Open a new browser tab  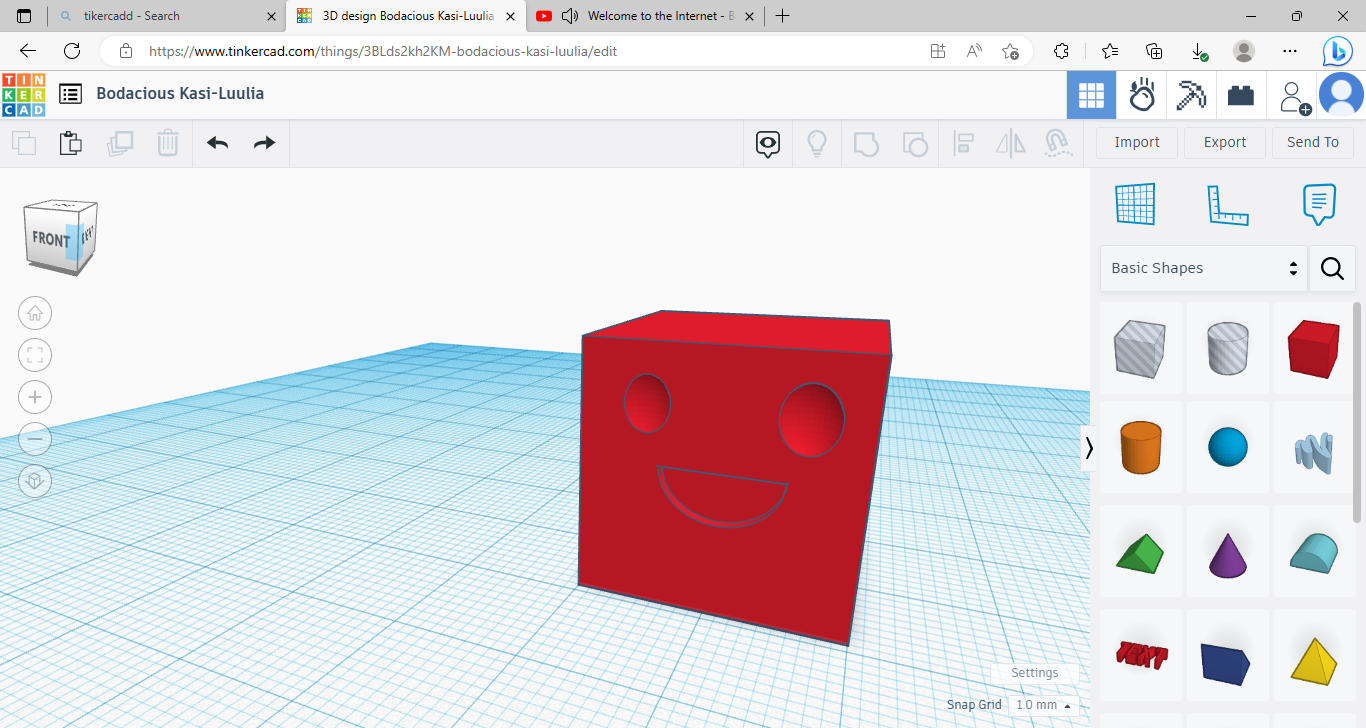783,16
